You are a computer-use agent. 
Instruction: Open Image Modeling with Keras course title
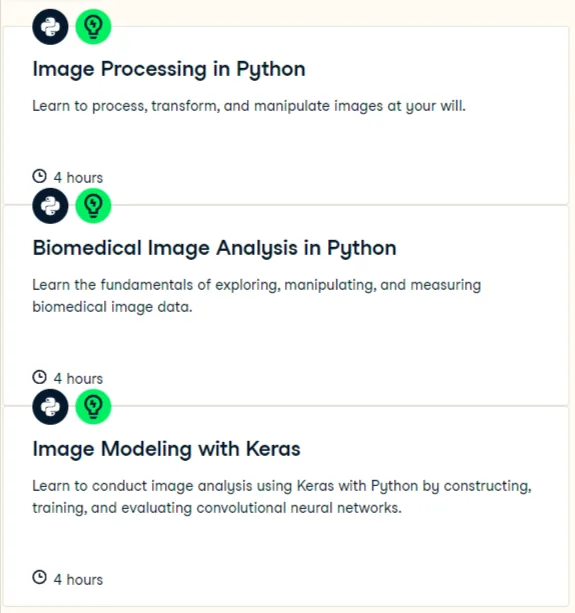pos(166,449)
